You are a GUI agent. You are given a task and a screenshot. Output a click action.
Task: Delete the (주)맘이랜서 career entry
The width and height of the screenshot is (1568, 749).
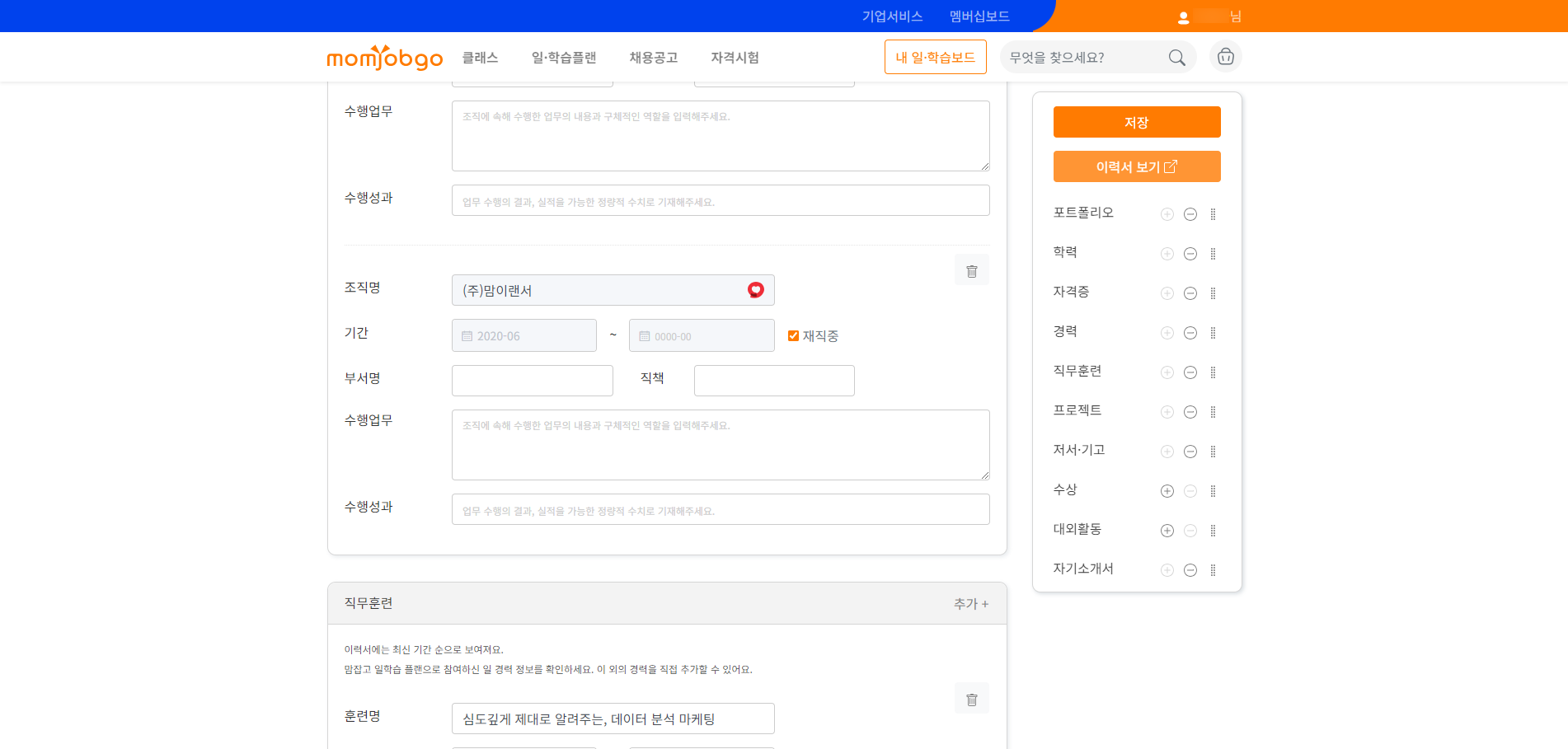[x=971, y=270]
